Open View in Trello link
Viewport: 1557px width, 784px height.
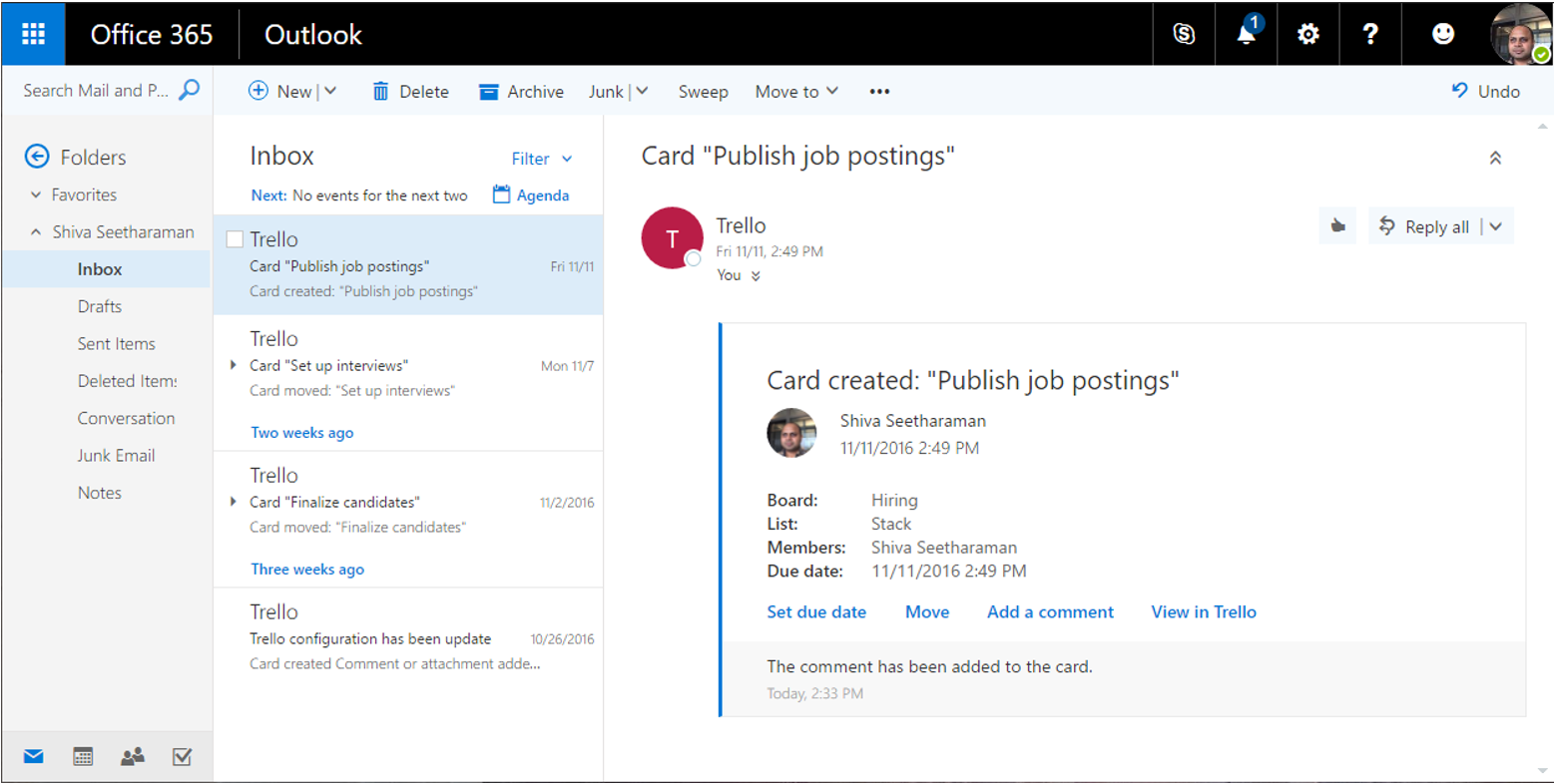coord(1204,612)
